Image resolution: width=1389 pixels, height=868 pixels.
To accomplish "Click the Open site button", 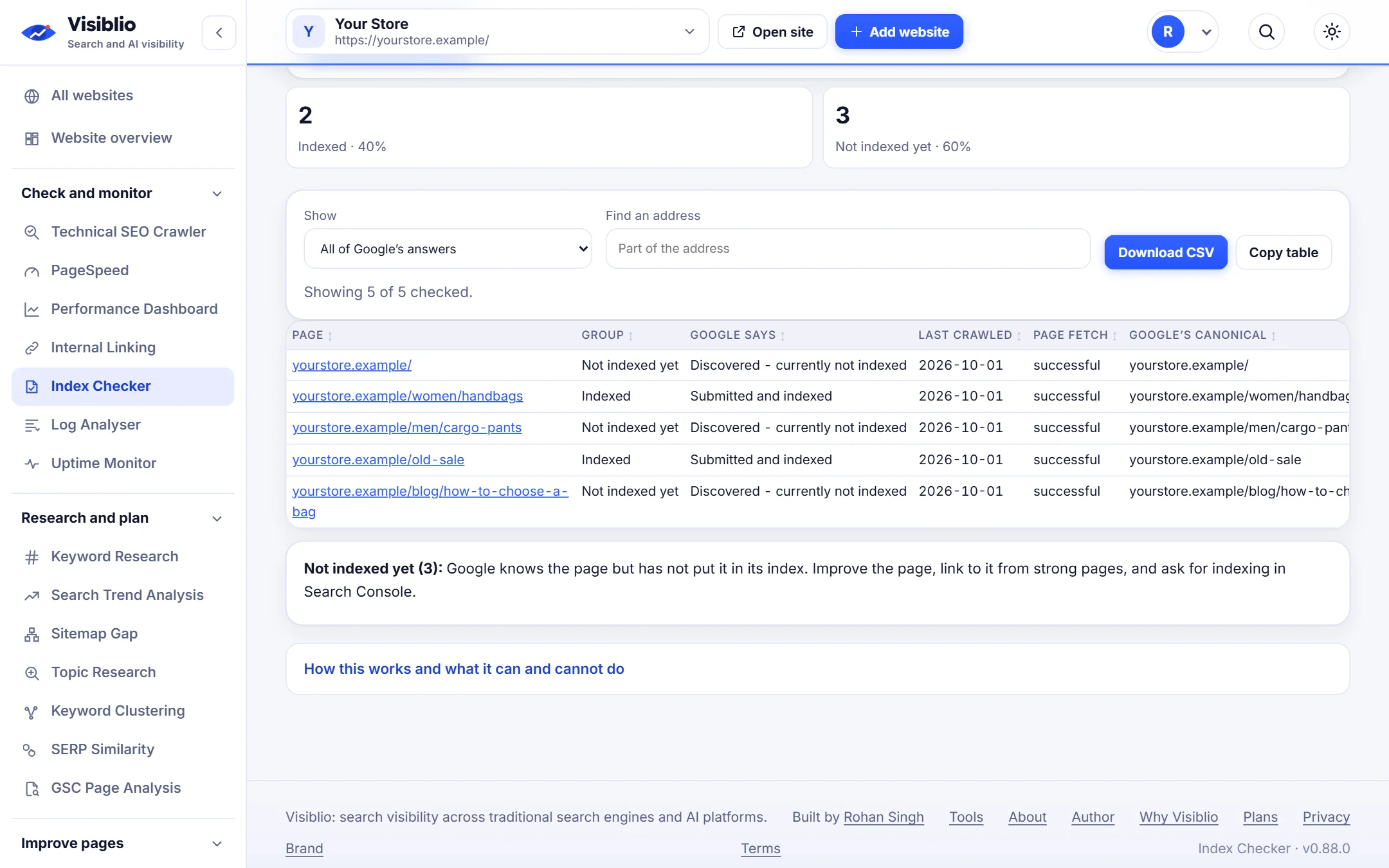I will (772, 32).
